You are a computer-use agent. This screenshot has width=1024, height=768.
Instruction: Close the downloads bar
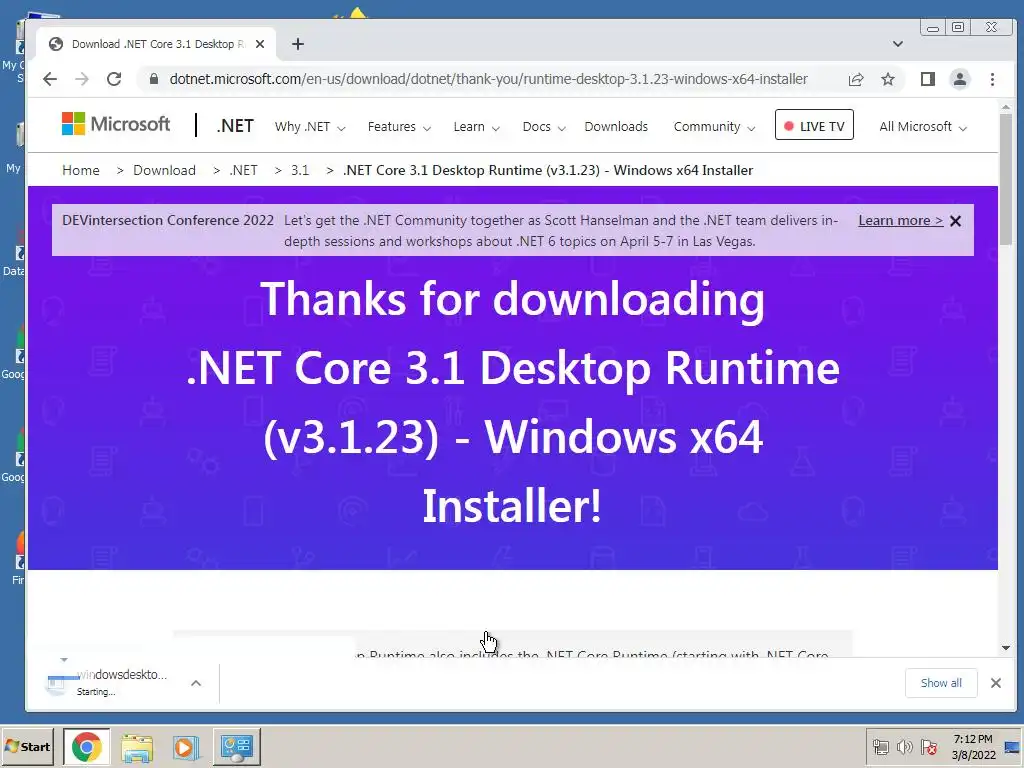click(x=995, y=683)
